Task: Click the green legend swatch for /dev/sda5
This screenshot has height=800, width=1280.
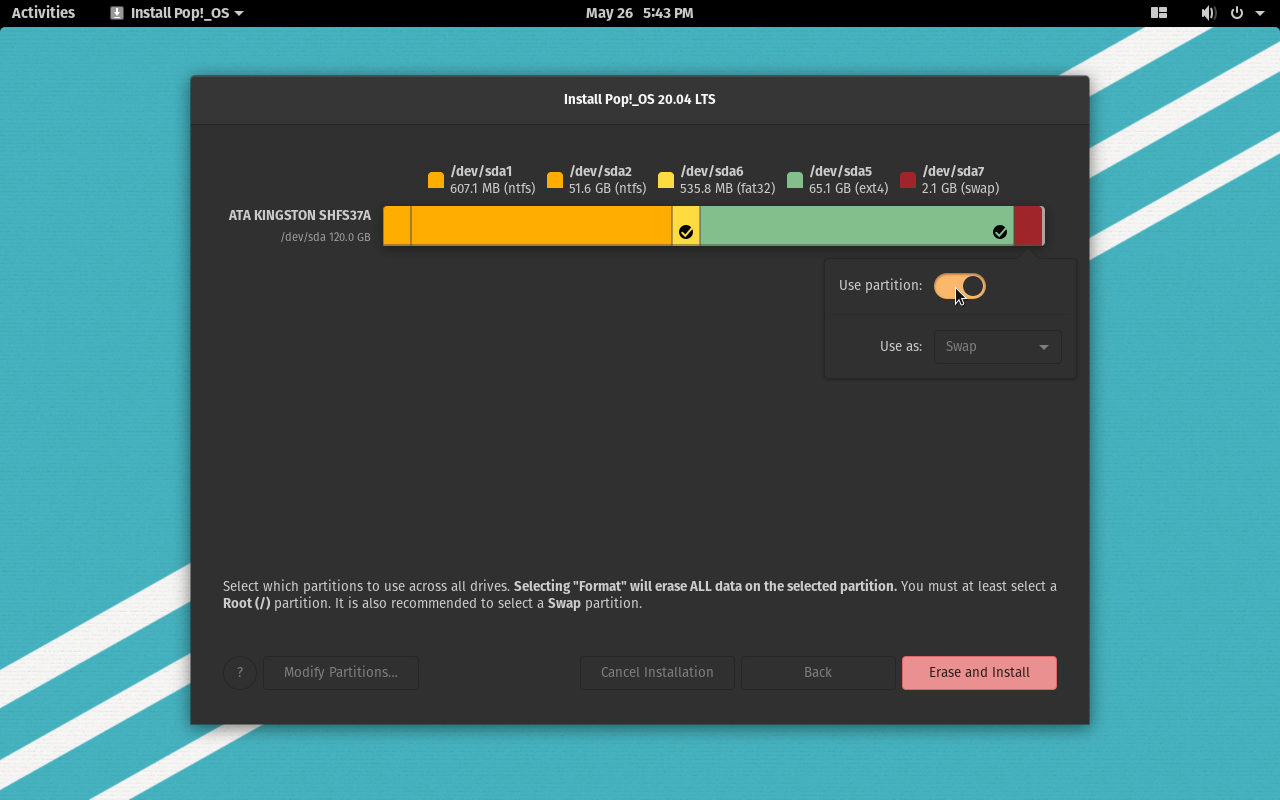Action: (x=795, y=180)
